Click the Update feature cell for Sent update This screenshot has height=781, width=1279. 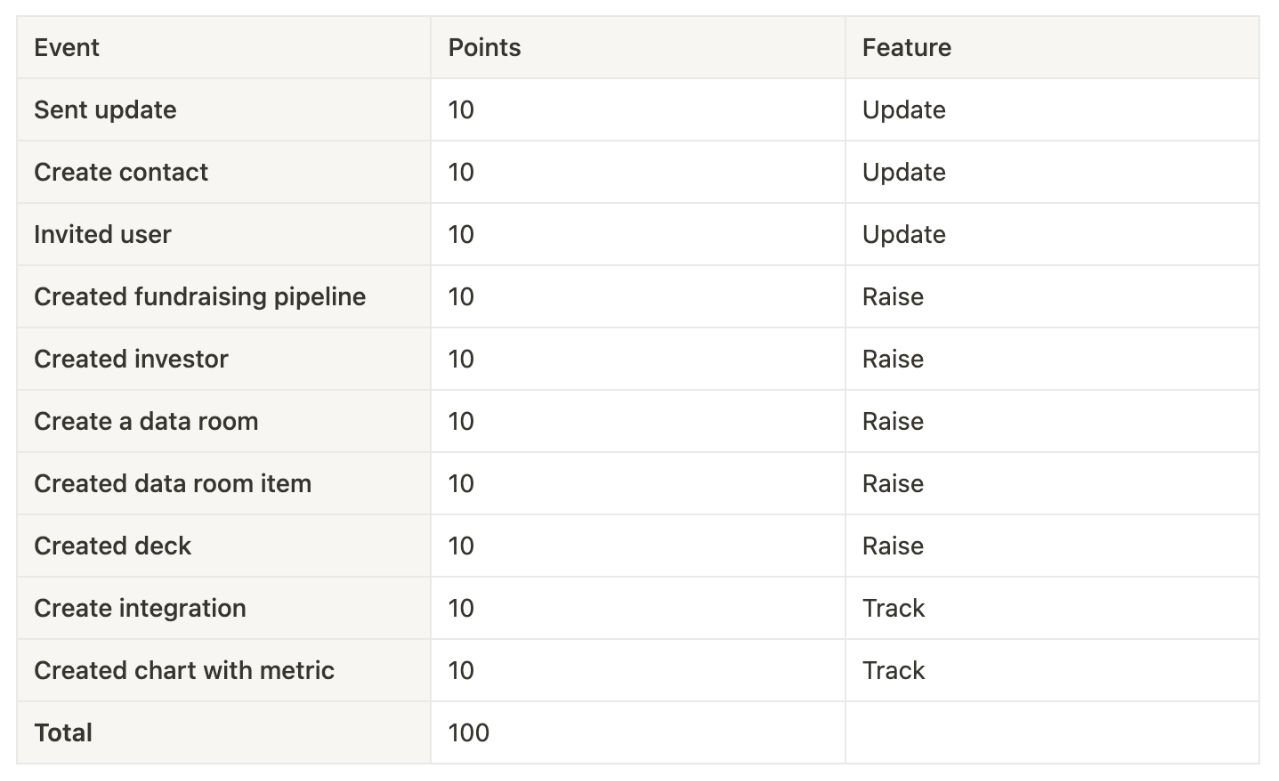[1052, 110]
